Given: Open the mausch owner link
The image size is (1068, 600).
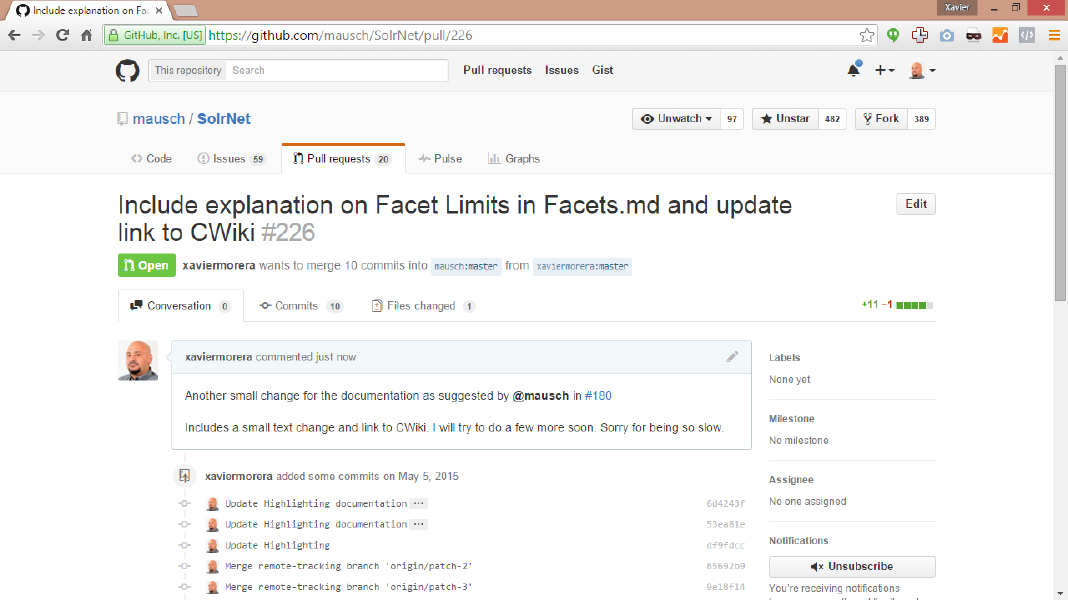Looking at the screenshot, I should coord(159,119).
